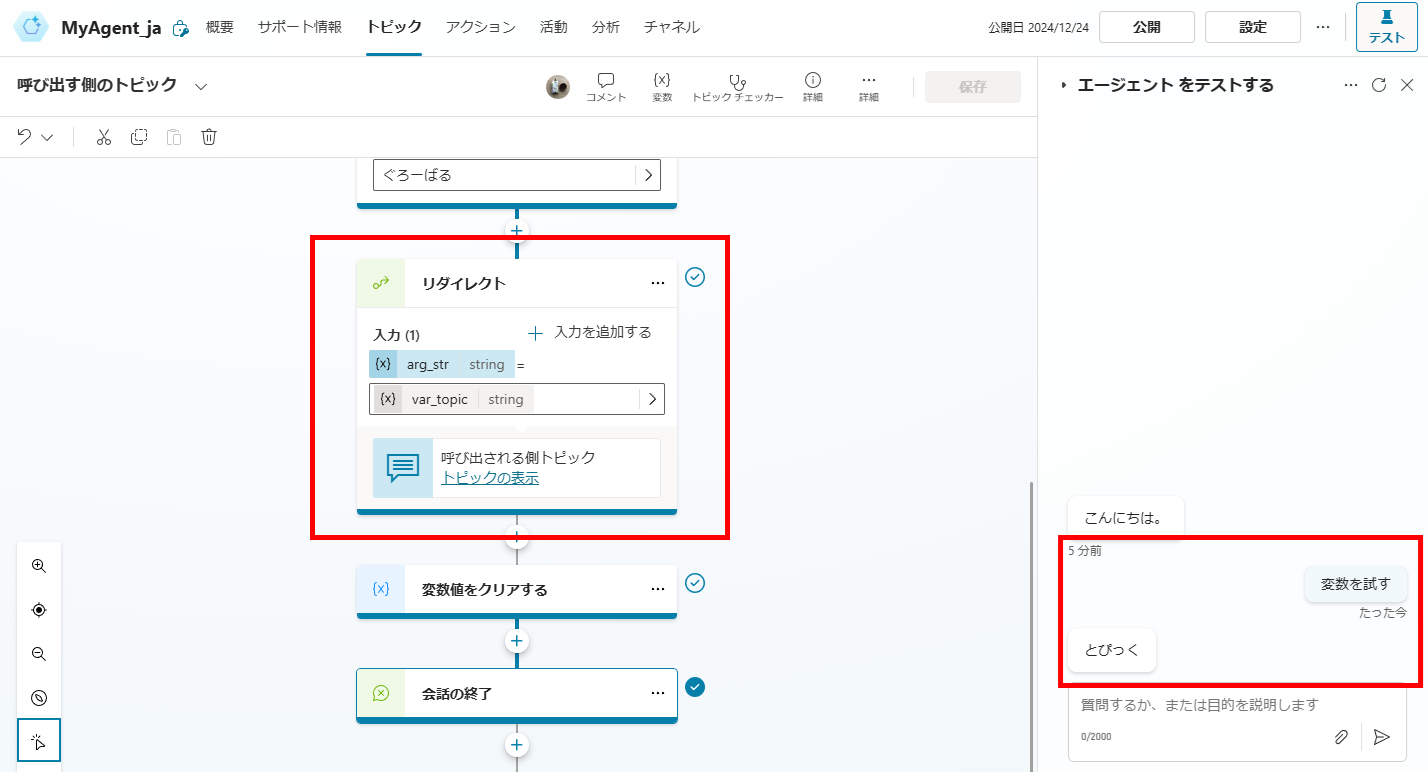The image size is (1428, 772).
Task: Open the 分析 tab
Action: click(x=605, y=27)
